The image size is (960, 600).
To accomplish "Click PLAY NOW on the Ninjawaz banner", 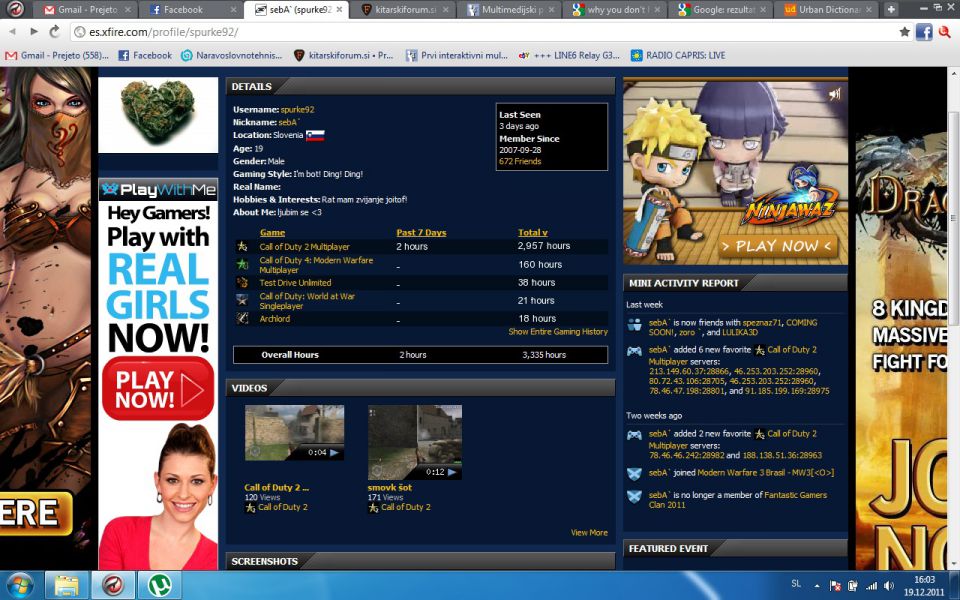I will click(777, 246).
